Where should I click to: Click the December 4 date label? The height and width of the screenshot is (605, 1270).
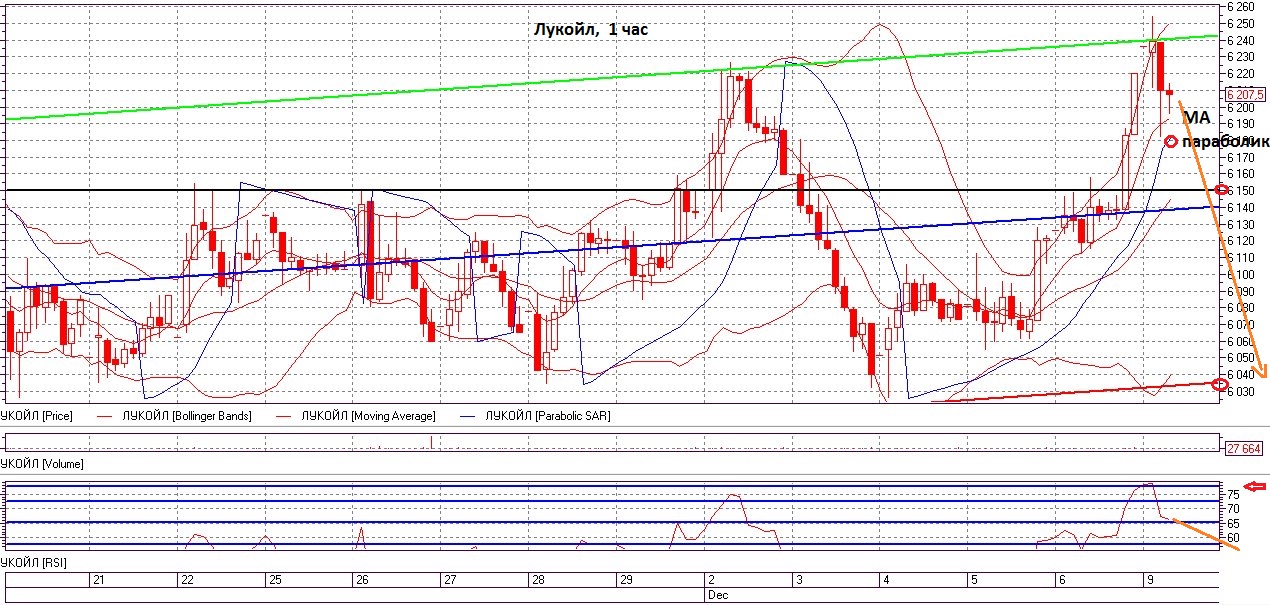(885, 579)
